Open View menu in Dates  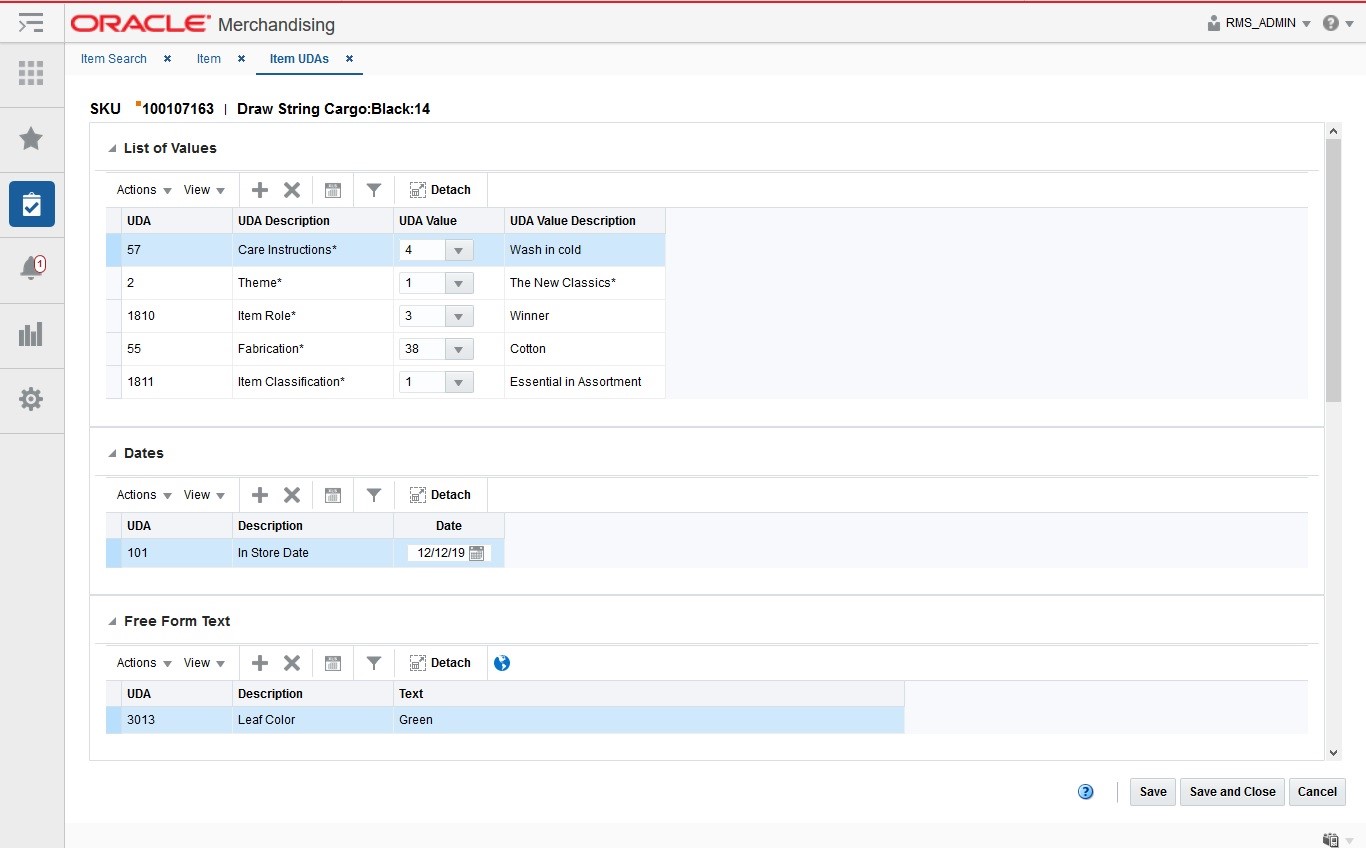click(x=204, y=495)
